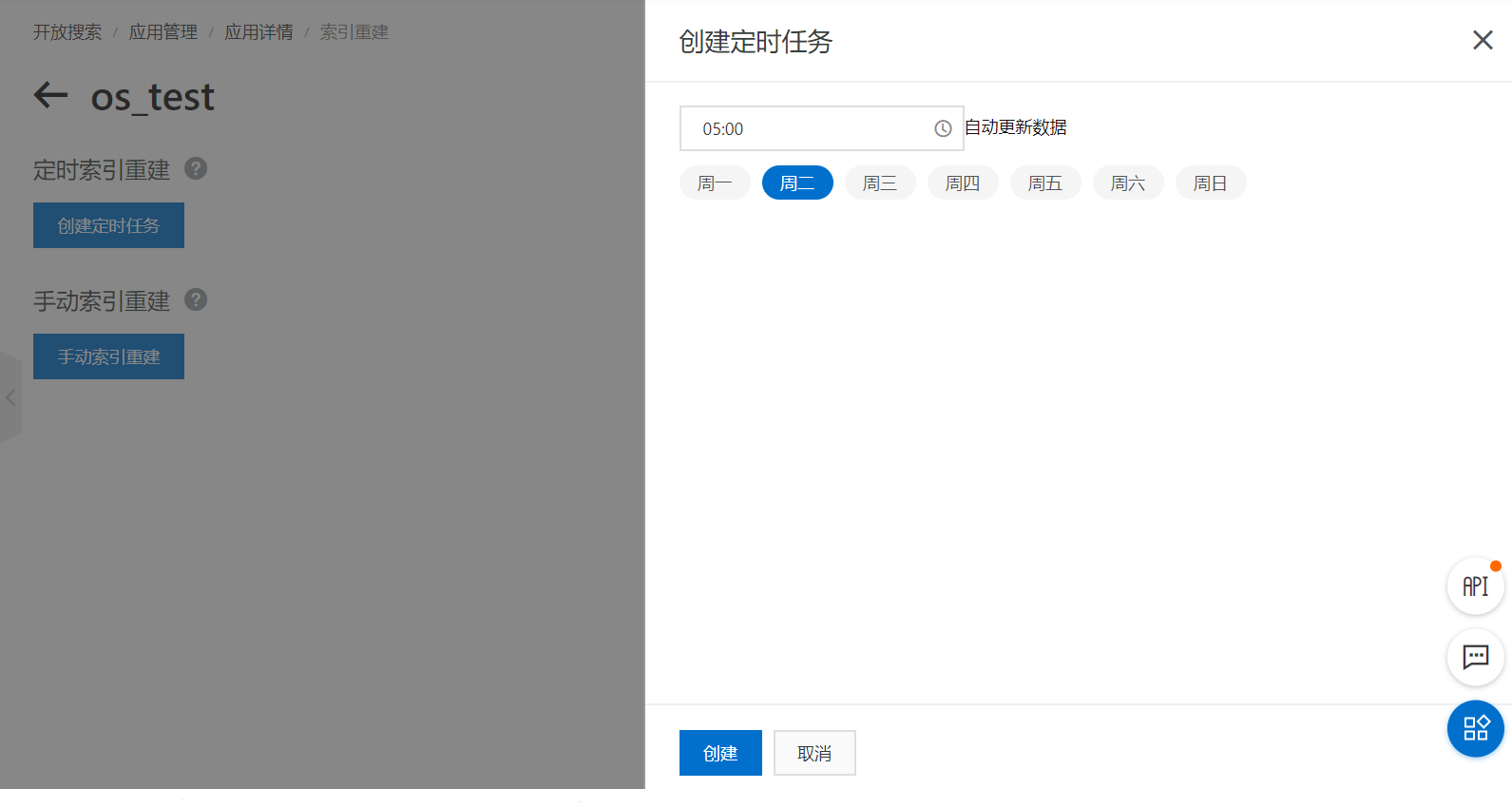1512x808 pixels.
Task: Click the 05:00 time input field
Action: coord(821,128)
